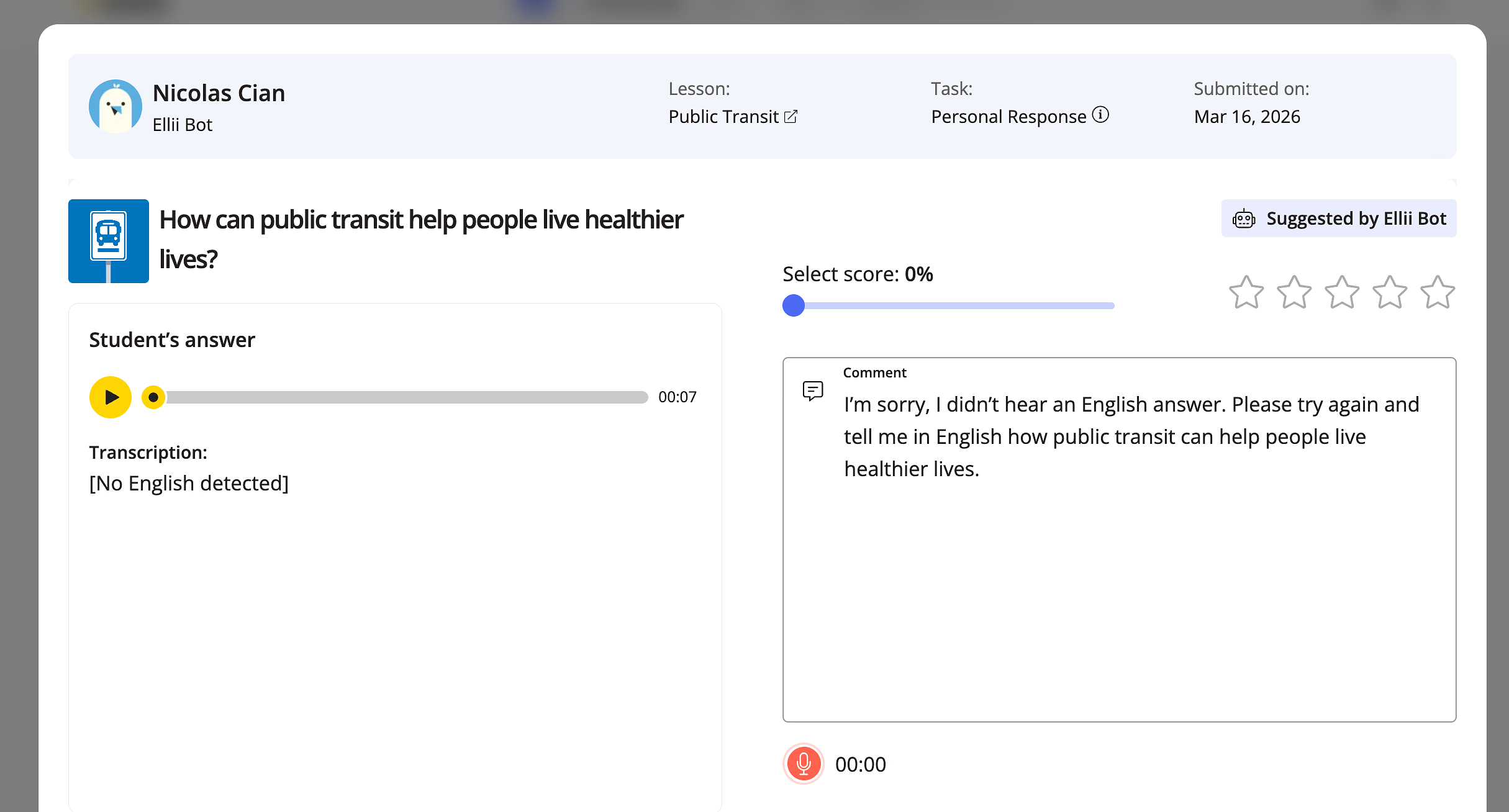Click the blue bus stop lesson icon
The width and height of the screenshot is (1509, 812).
pos(108,240)
